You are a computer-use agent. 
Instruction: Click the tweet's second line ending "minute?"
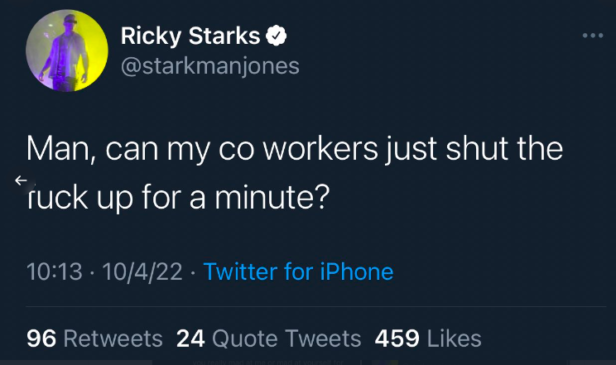click(x=178, y=197)
